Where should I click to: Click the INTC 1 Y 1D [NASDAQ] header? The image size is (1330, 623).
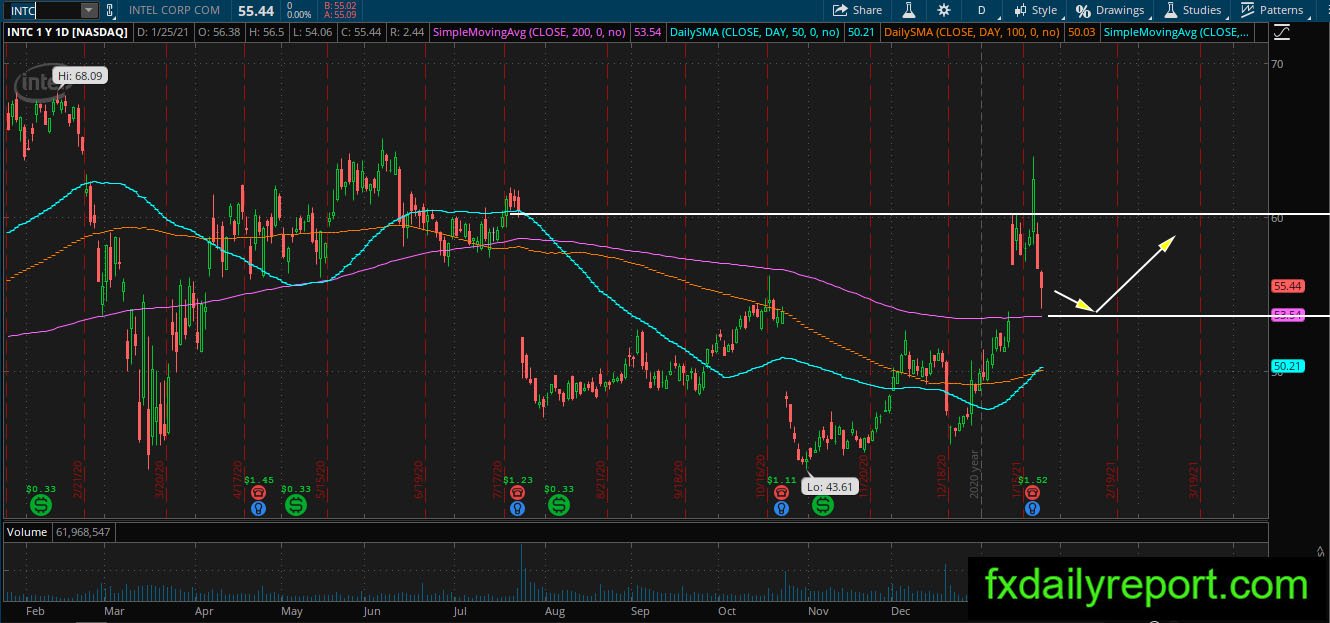67,32
